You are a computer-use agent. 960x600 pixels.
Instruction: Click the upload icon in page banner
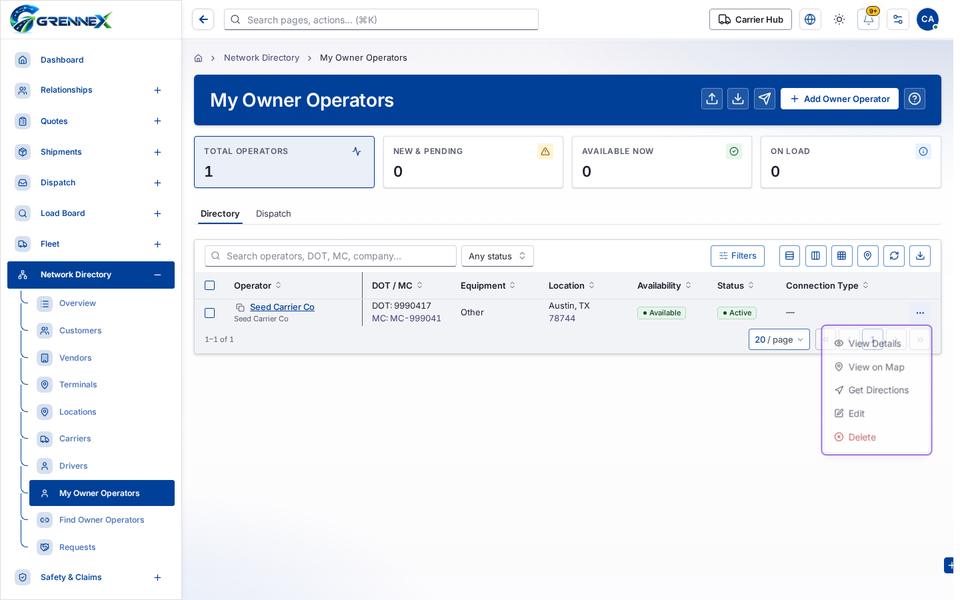[x=711, y=99]
